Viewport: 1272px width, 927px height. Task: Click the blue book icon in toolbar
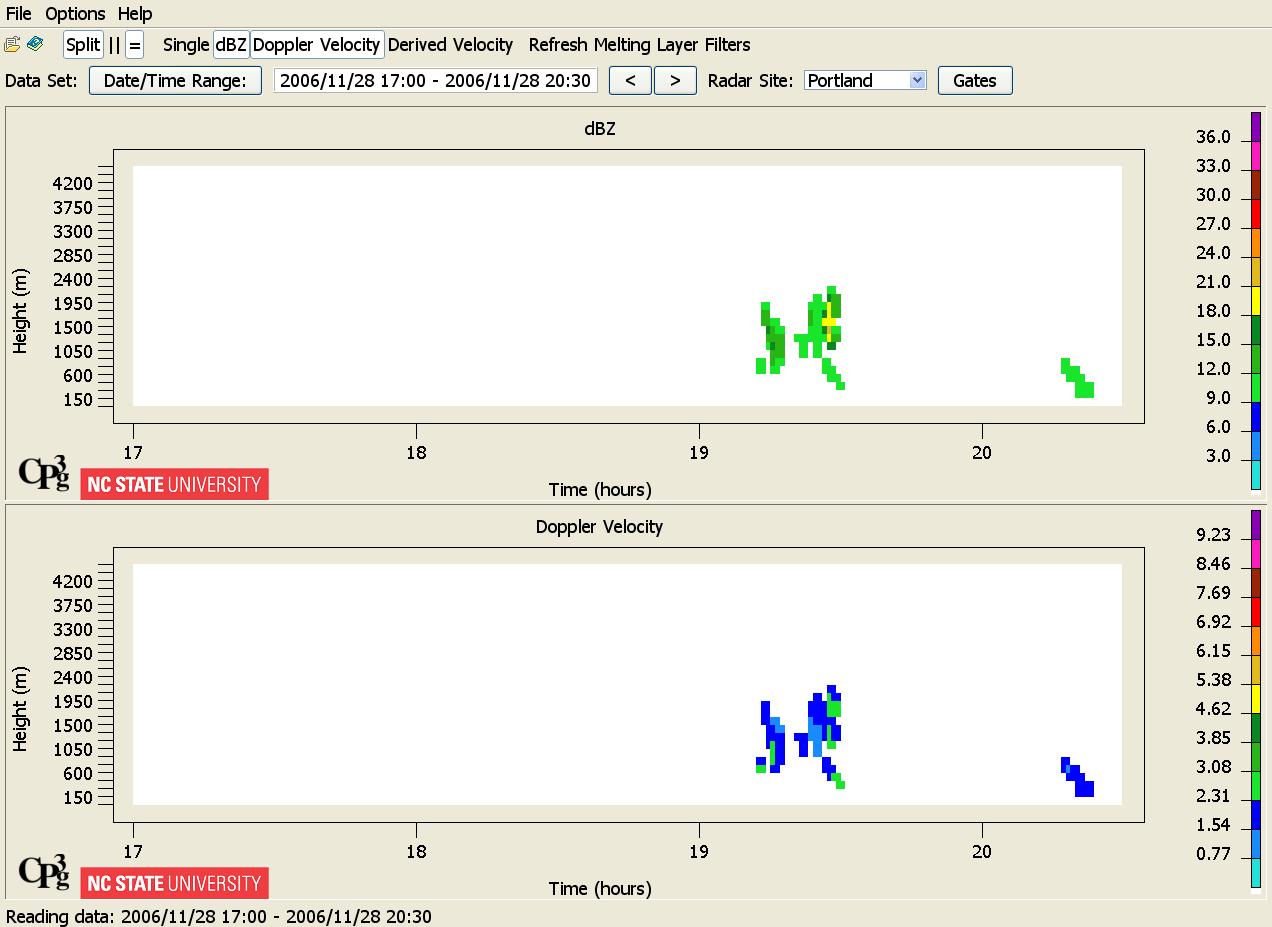pos(35,45)
